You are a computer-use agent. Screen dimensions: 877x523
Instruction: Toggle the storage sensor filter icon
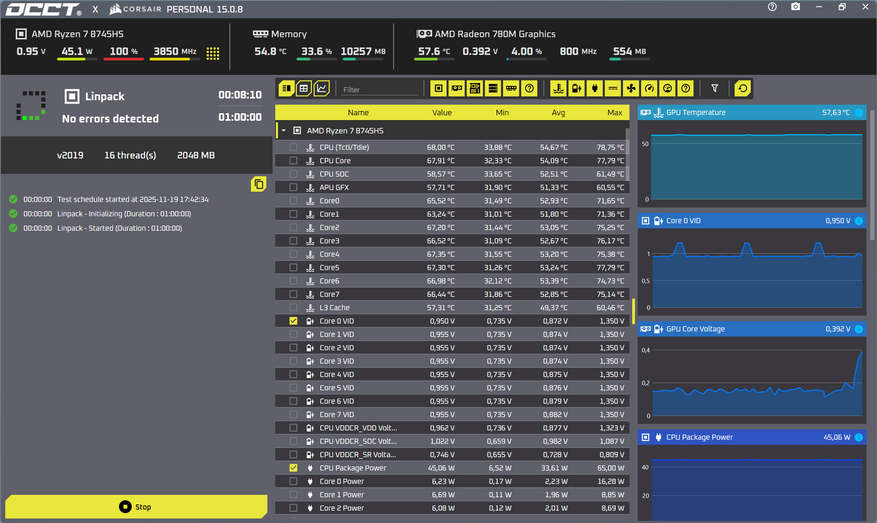coord(493,88)
